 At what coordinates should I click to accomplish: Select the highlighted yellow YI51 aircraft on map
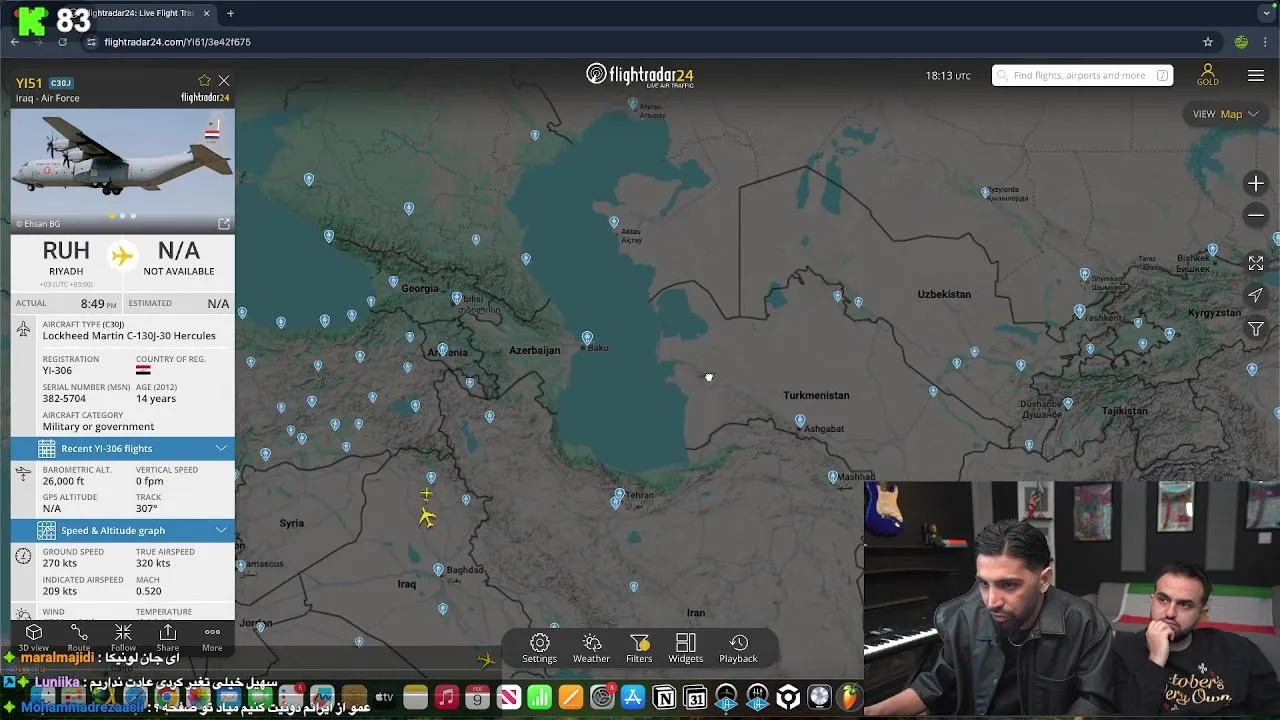click(427, 517)
